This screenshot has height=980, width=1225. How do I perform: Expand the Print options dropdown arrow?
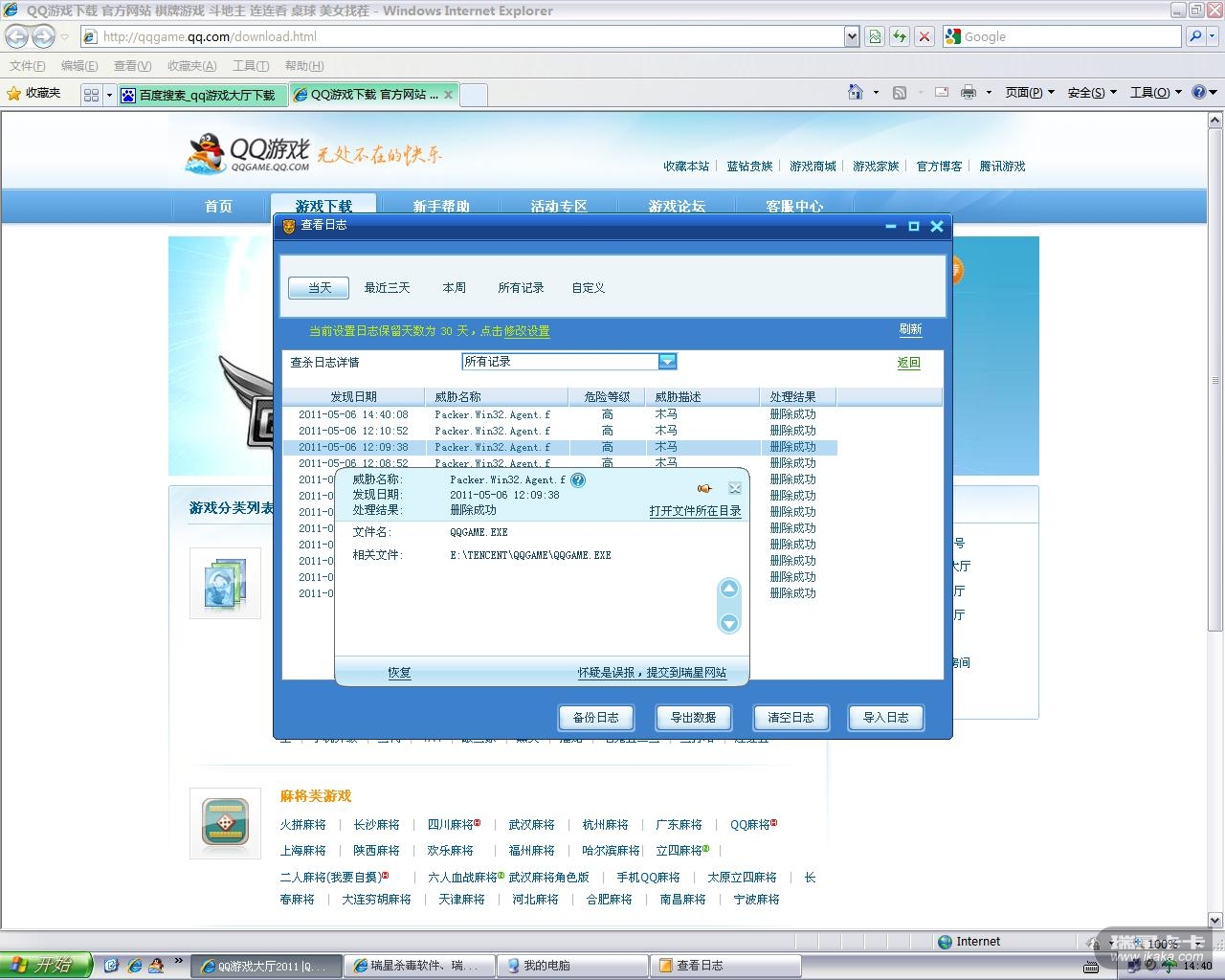click(x=989, y=92)
